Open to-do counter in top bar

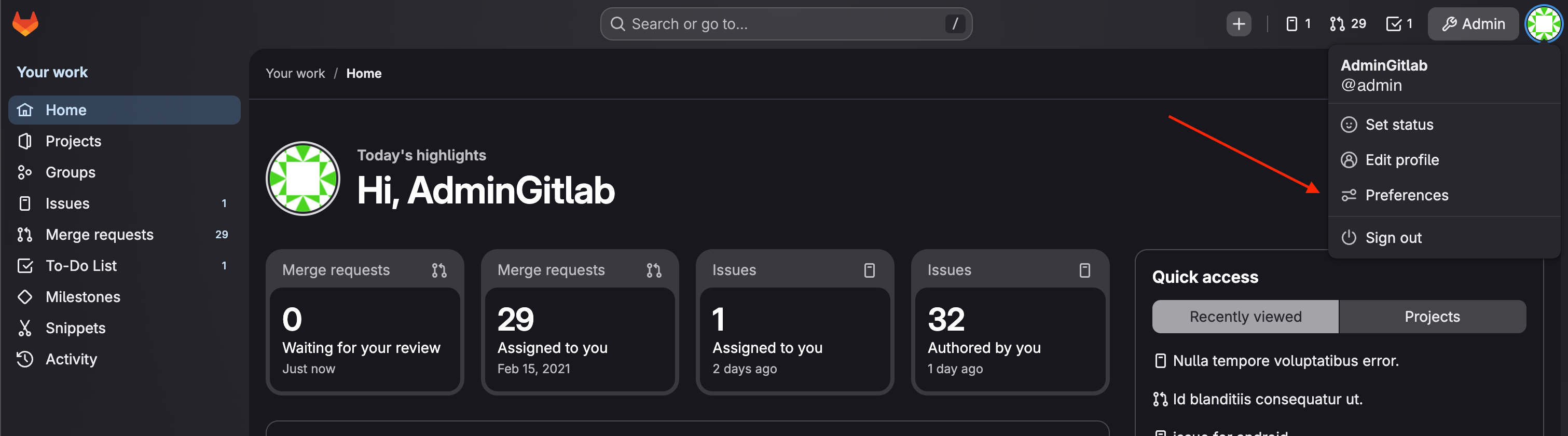(x=1399, y=24)
